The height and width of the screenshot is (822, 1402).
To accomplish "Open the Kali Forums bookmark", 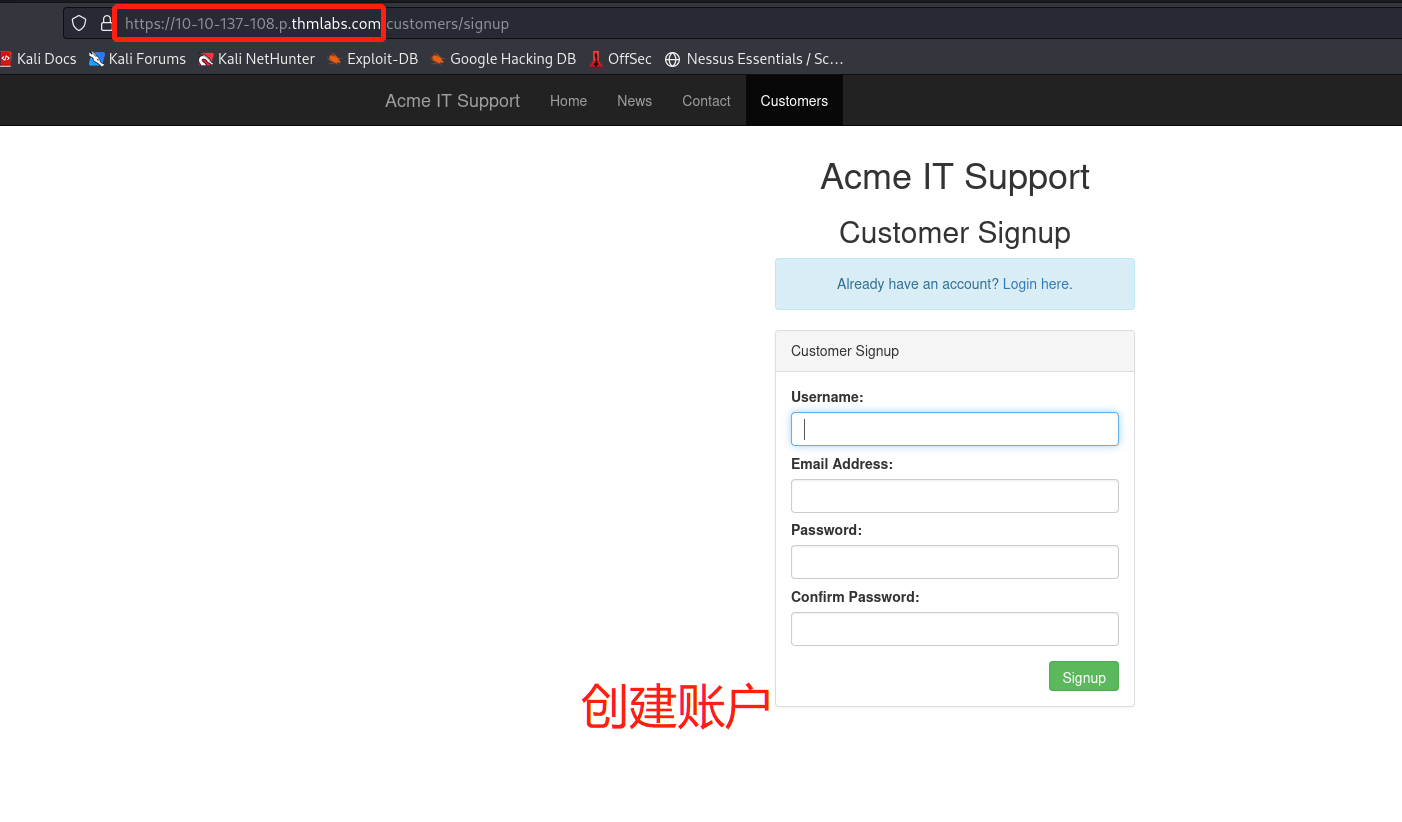I will coord(137,59).
